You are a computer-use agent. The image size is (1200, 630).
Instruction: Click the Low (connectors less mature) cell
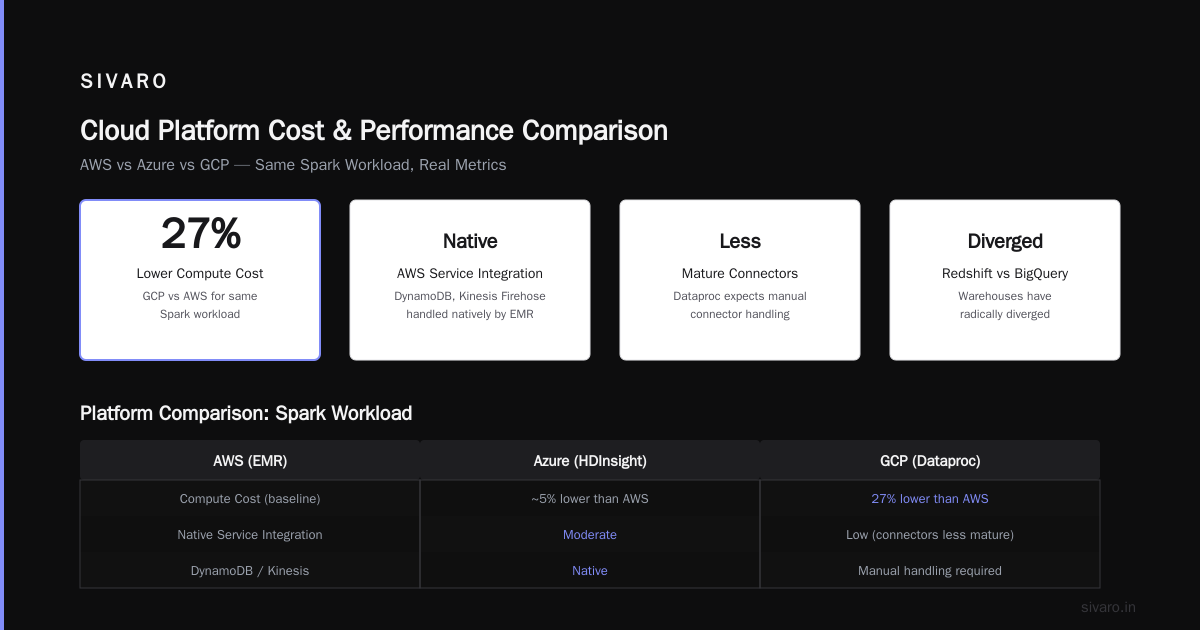[x=930, y=534]
